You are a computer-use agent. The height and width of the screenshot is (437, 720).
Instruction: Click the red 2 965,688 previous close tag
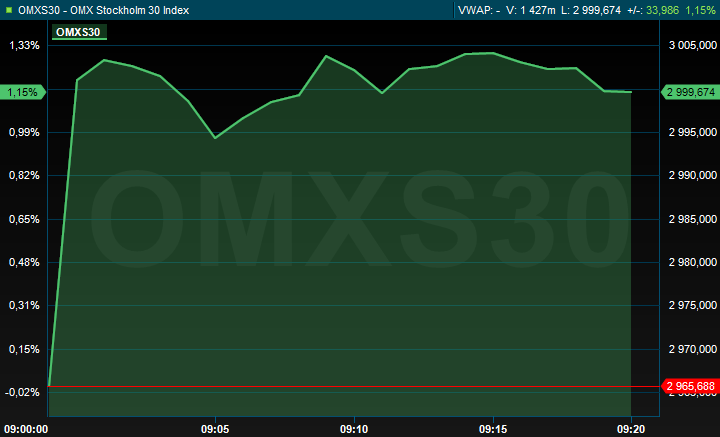click(690, 386)
